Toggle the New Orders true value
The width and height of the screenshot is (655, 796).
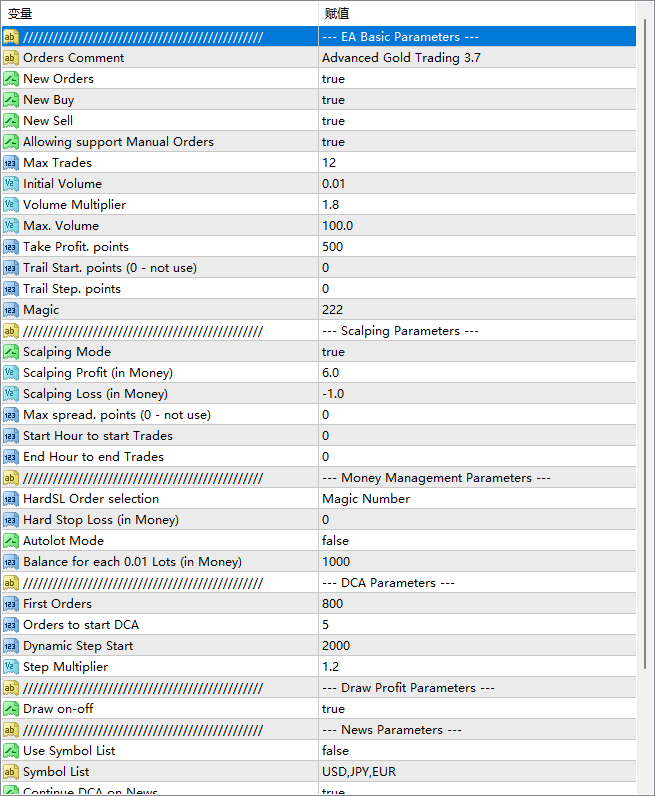tap(477, 79)
